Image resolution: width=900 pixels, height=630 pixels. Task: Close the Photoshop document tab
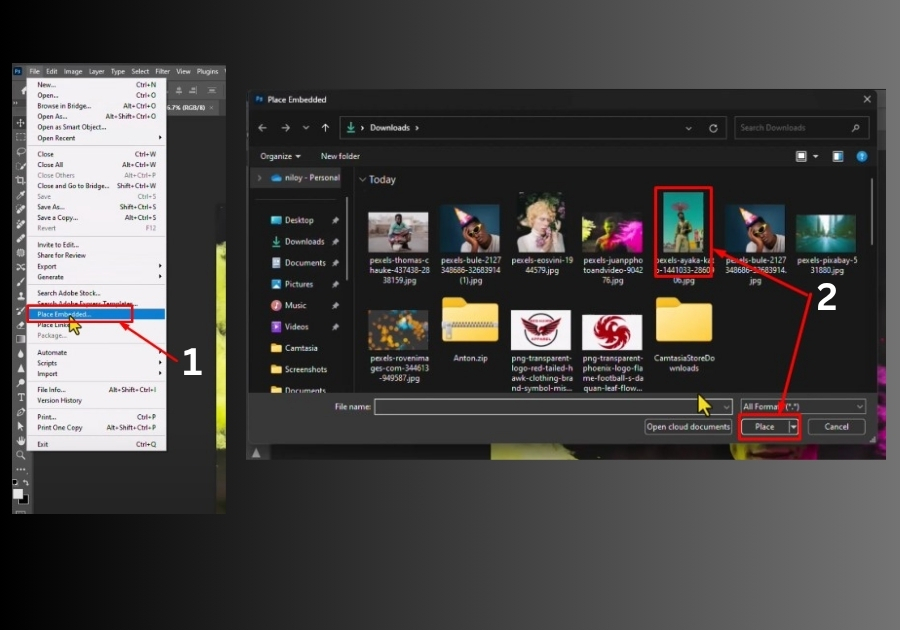coord(212,107)
